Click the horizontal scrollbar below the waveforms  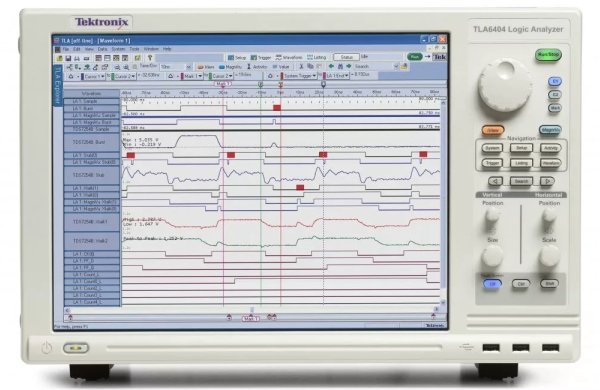point(252,310)
